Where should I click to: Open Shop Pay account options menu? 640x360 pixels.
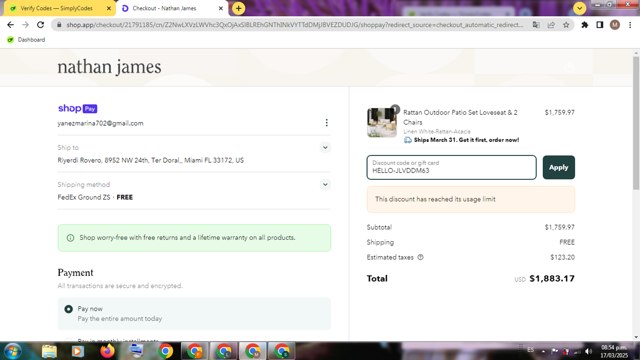point(326,123)
